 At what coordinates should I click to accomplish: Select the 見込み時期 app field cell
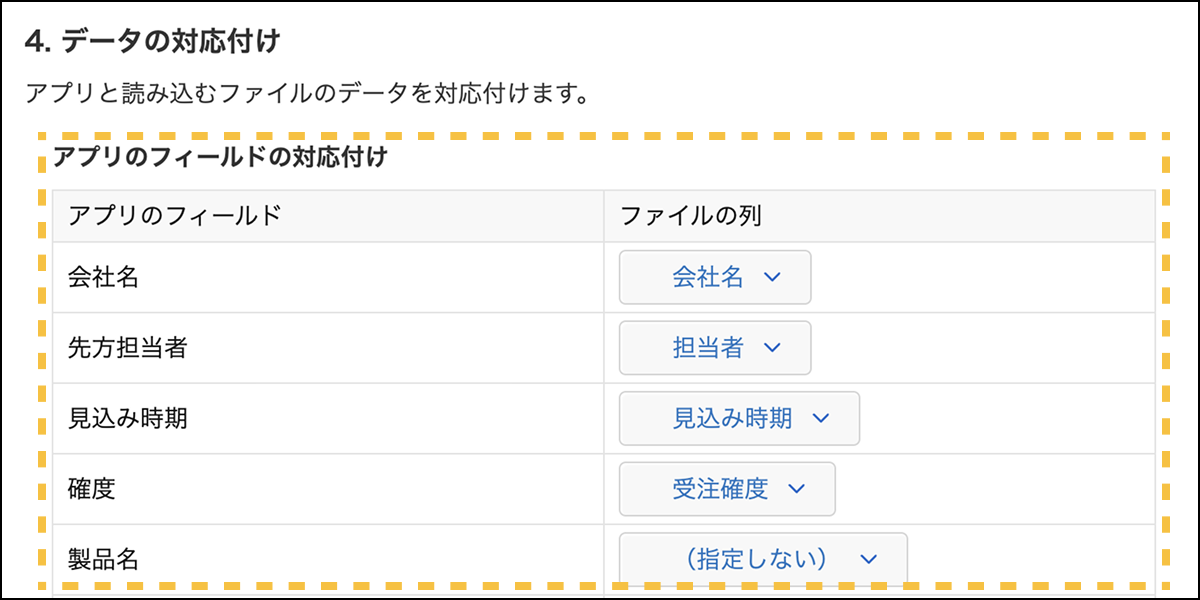(128, 418)
